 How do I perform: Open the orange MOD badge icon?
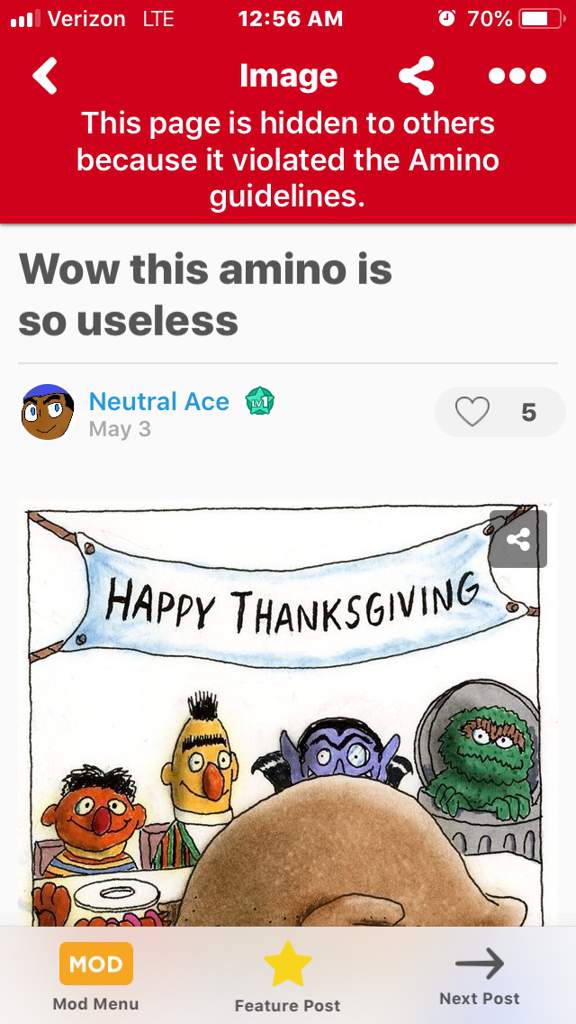[x=96, y=963]
